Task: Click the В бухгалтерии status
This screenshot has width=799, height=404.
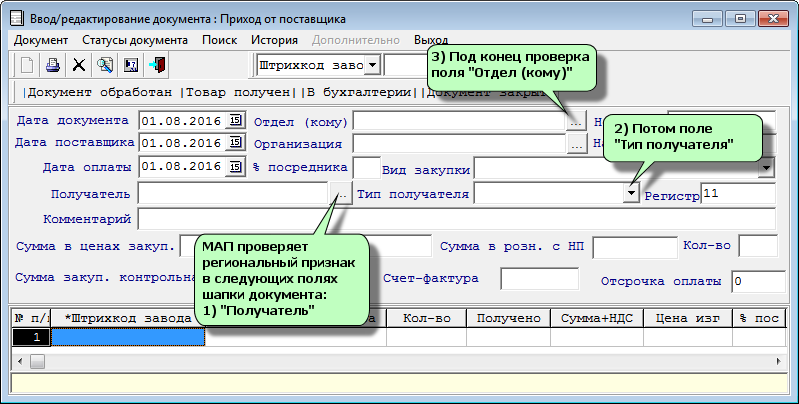Action: point(358,93)
